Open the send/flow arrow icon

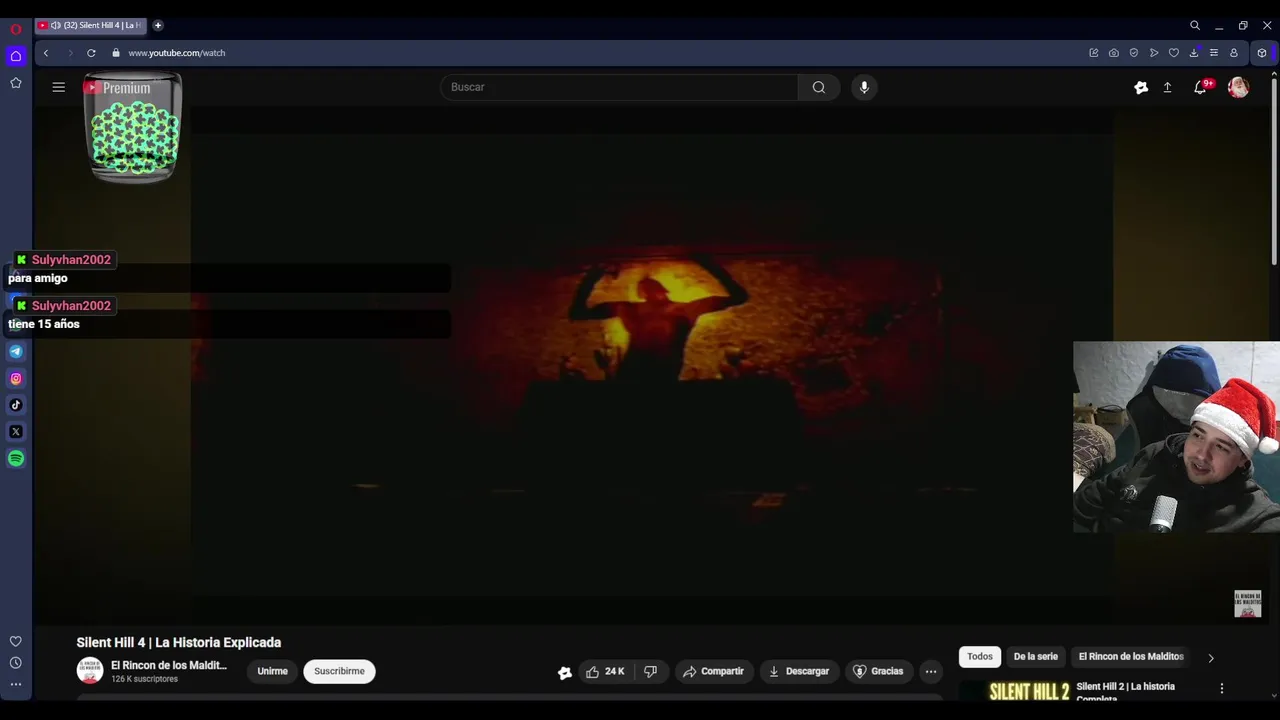pos(1153,53)
